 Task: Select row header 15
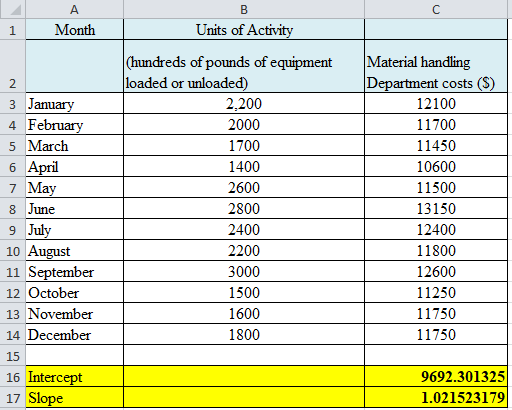(13, 356)
